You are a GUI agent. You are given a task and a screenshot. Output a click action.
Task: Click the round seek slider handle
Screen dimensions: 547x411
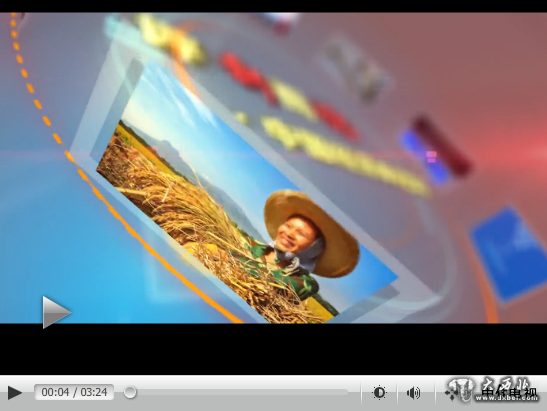[130, 392]
